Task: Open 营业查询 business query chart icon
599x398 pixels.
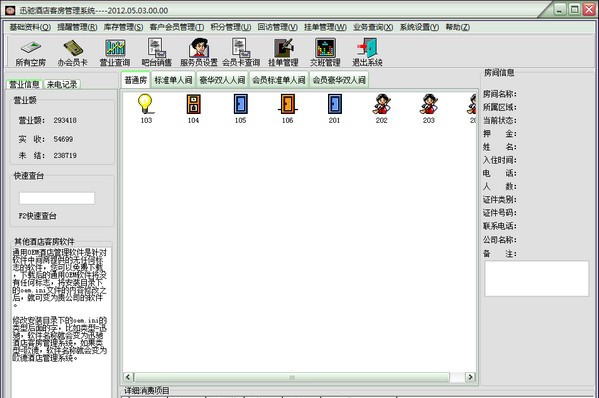Action: click(x=115, y=52)
